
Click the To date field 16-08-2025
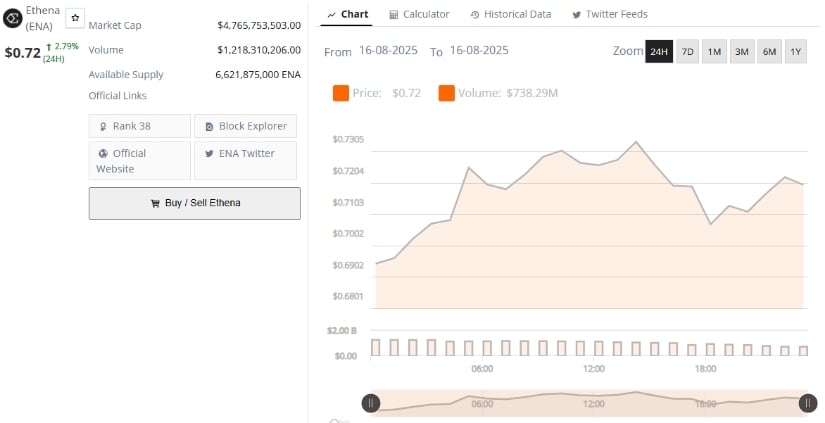(x=479, y=51)
